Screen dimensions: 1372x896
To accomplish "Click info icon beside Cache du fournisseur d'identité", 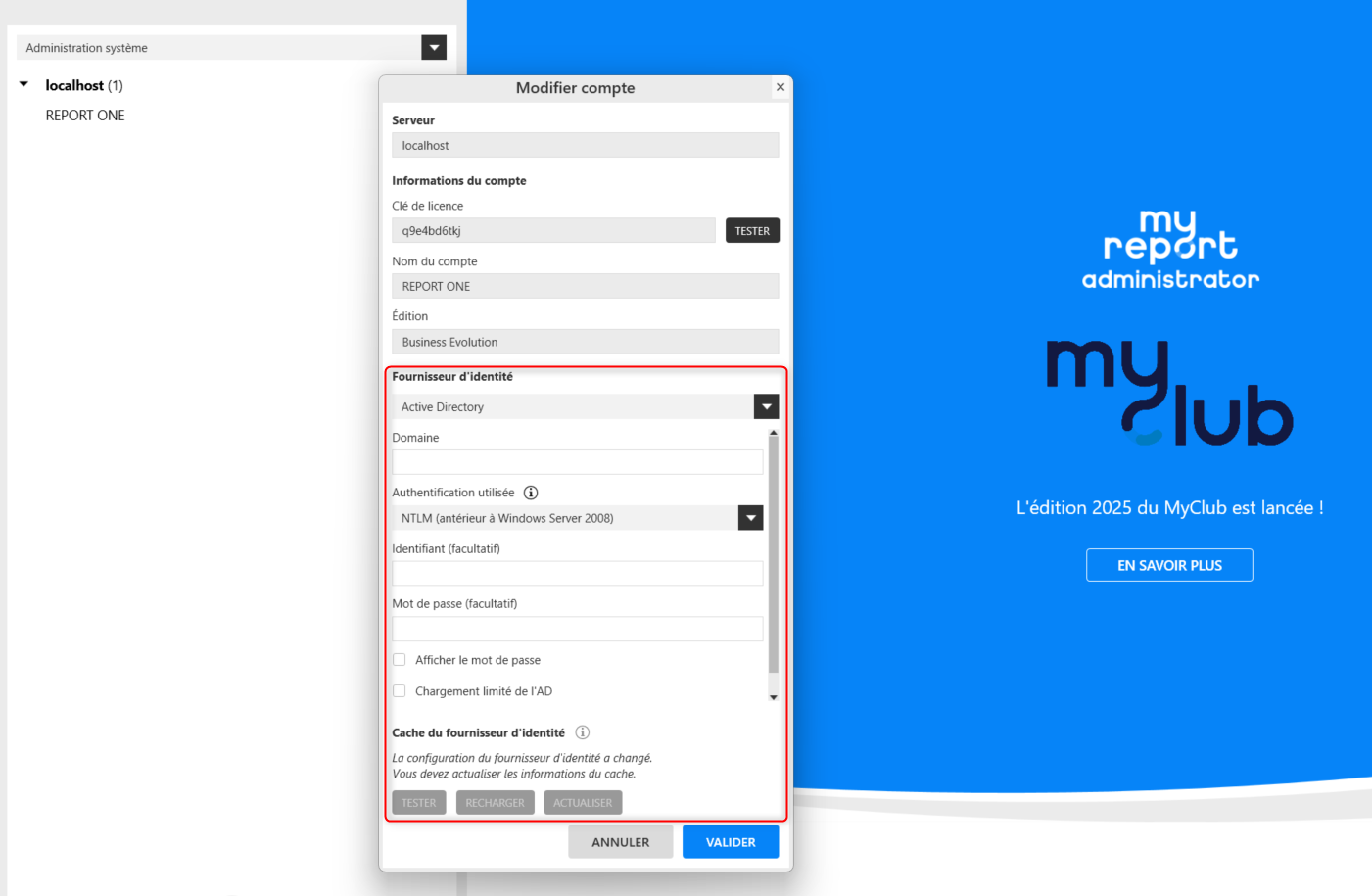I will coord(582,732).
